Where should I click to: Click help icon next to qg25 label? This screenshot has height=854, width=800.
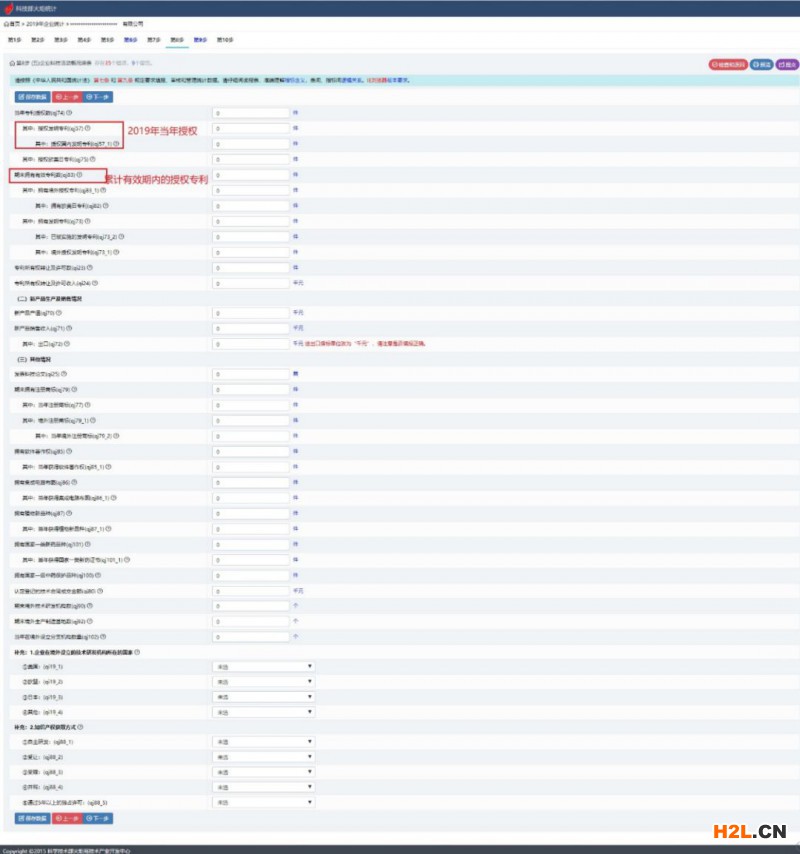[x=63, y=374]
